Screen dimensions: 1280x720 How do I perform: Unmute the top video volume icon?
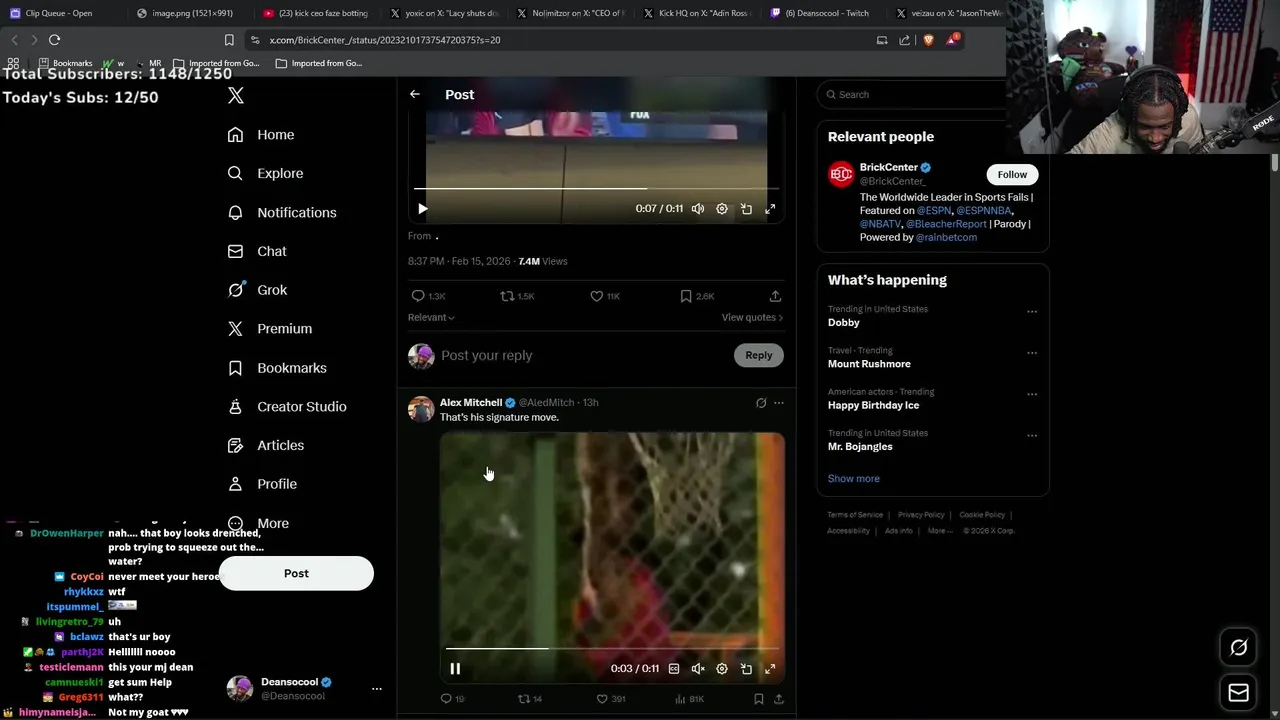pyautogui.click(x=698, y=209)
